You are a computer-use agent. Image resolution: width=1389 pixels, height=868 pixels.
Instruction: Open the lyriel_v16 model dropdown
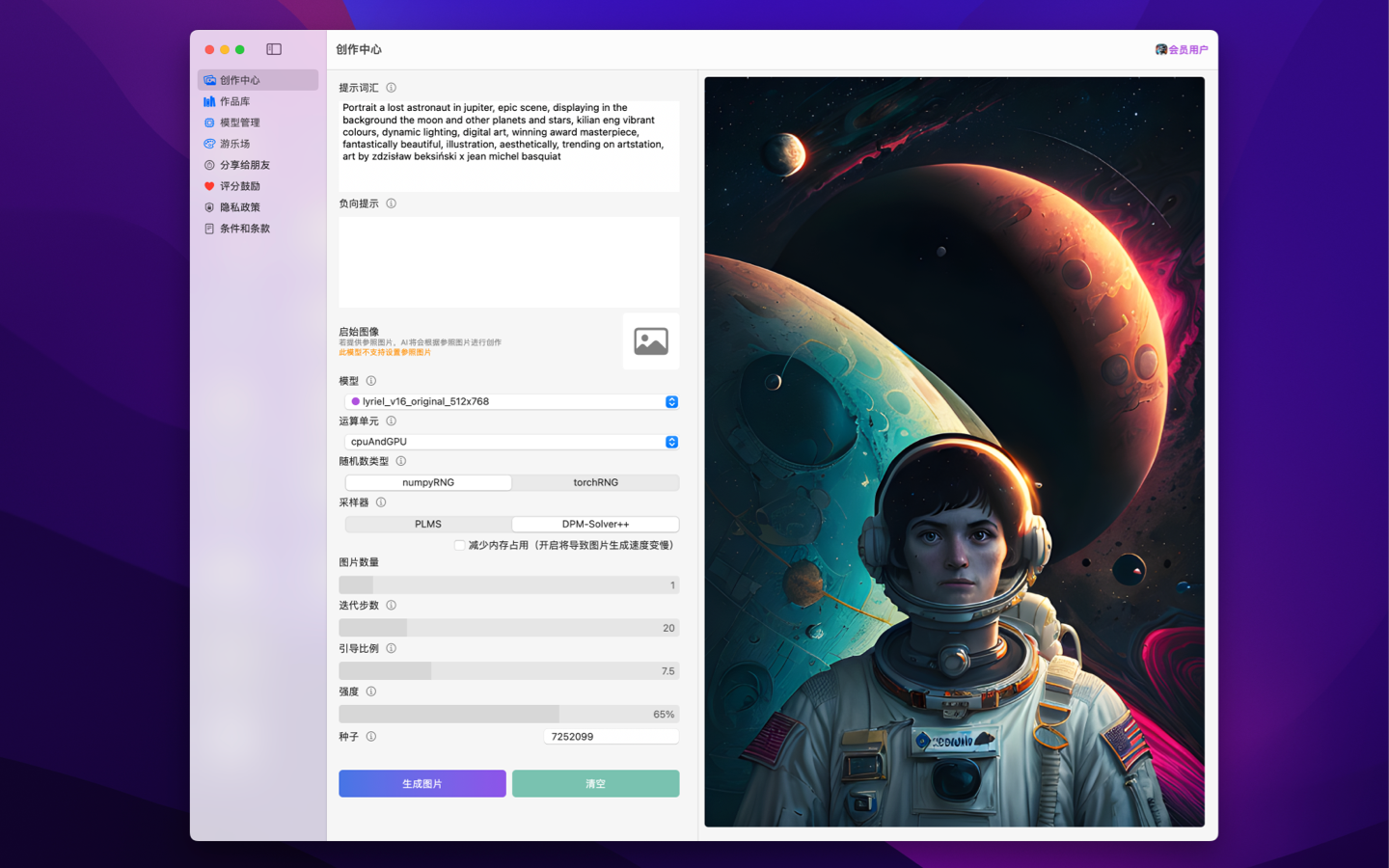click(x=511, y=401)
